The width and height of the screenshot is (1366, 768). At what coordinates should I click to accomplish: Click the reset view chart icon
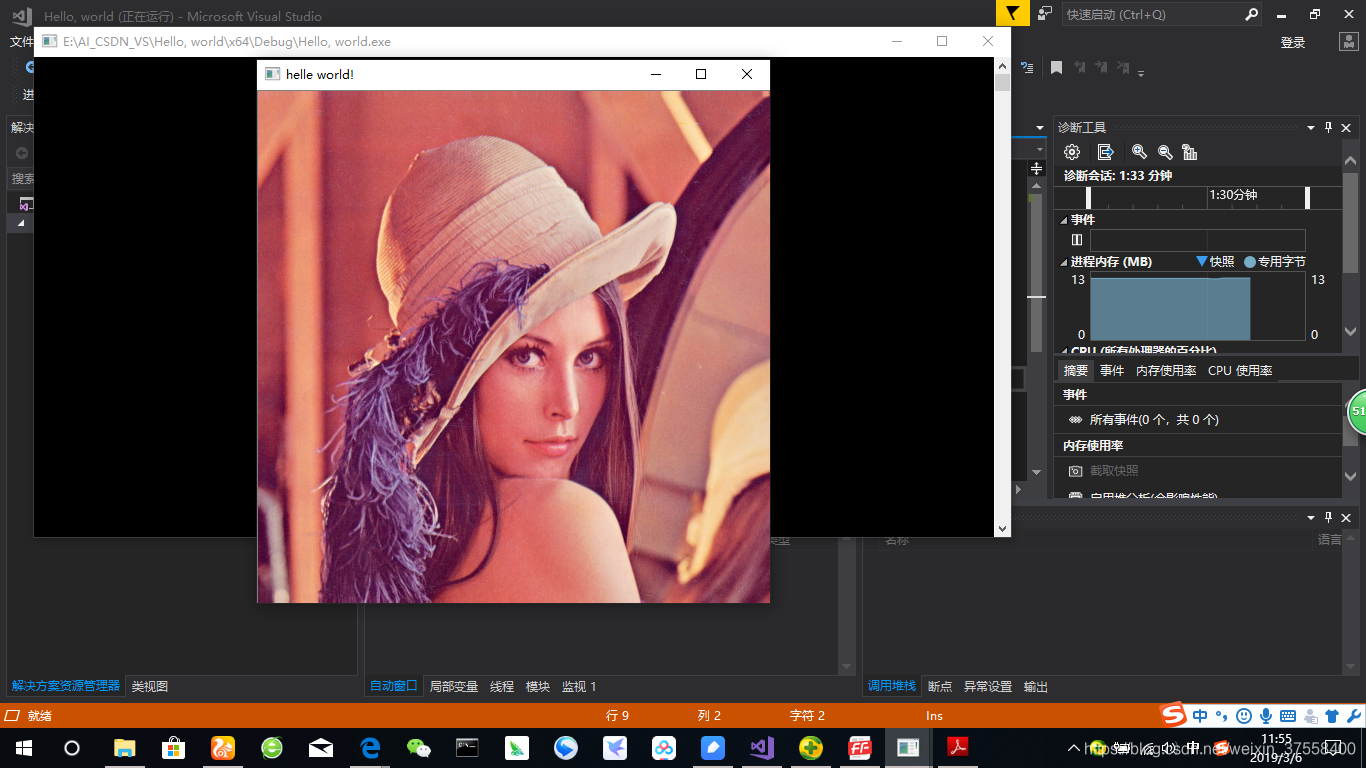[1190, 152]
